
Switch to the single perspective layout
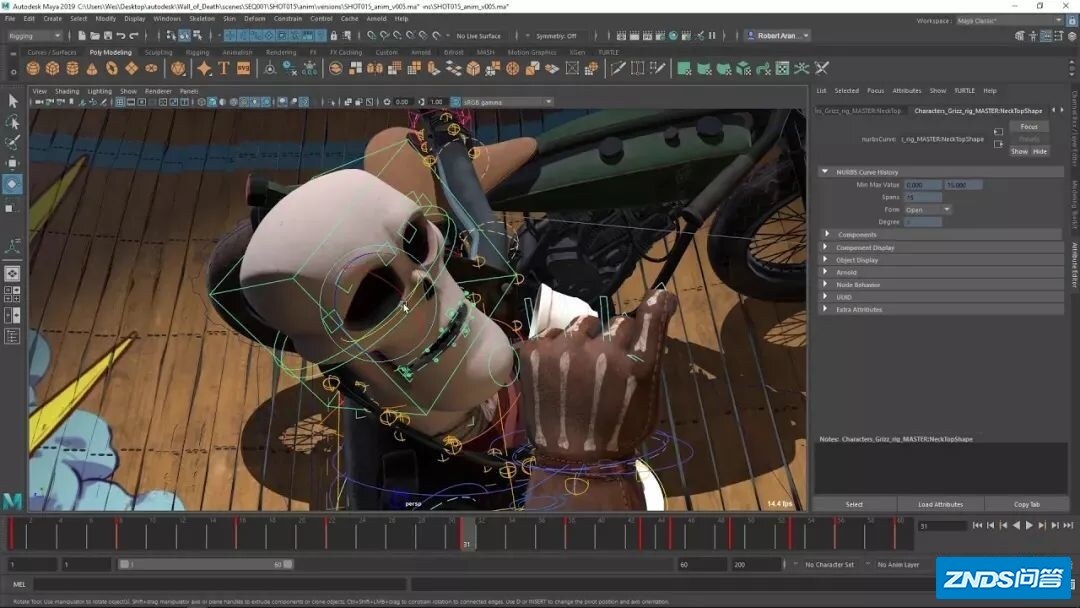[12, 273]
